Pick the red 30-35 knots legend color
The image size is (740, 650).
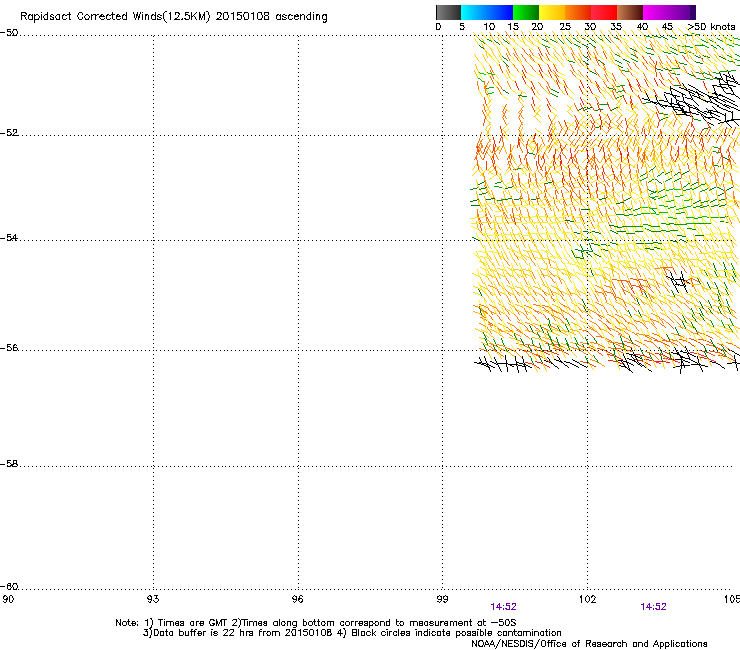tap(604, 12)
